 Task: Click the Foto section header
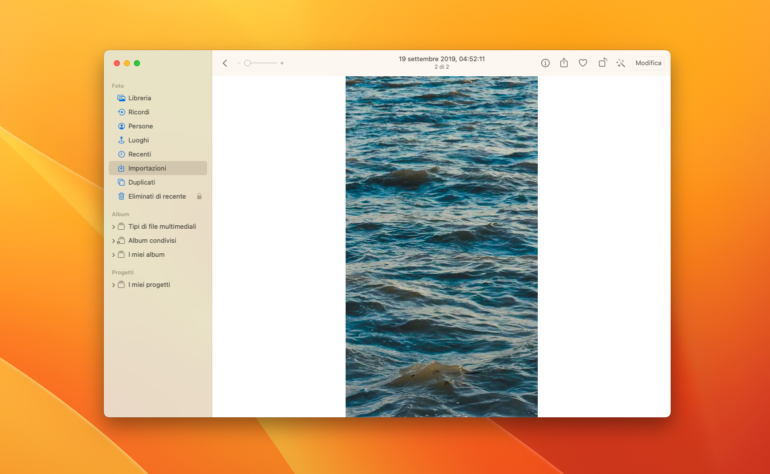(x=118, y=85)
